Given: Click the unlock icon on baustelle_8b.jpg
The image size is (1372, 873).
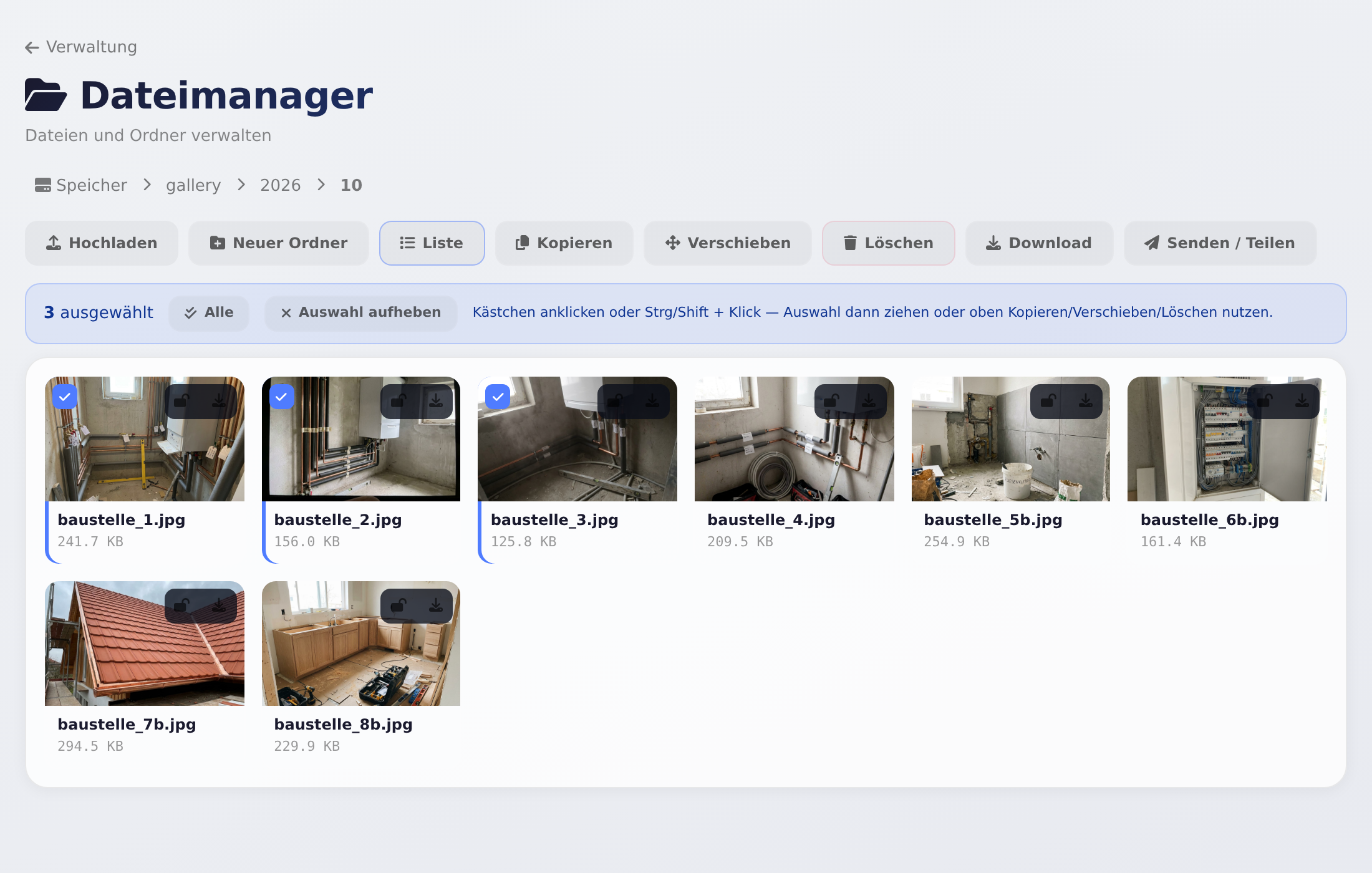Looking at the screenshot, I should click(x=398, y=605).
